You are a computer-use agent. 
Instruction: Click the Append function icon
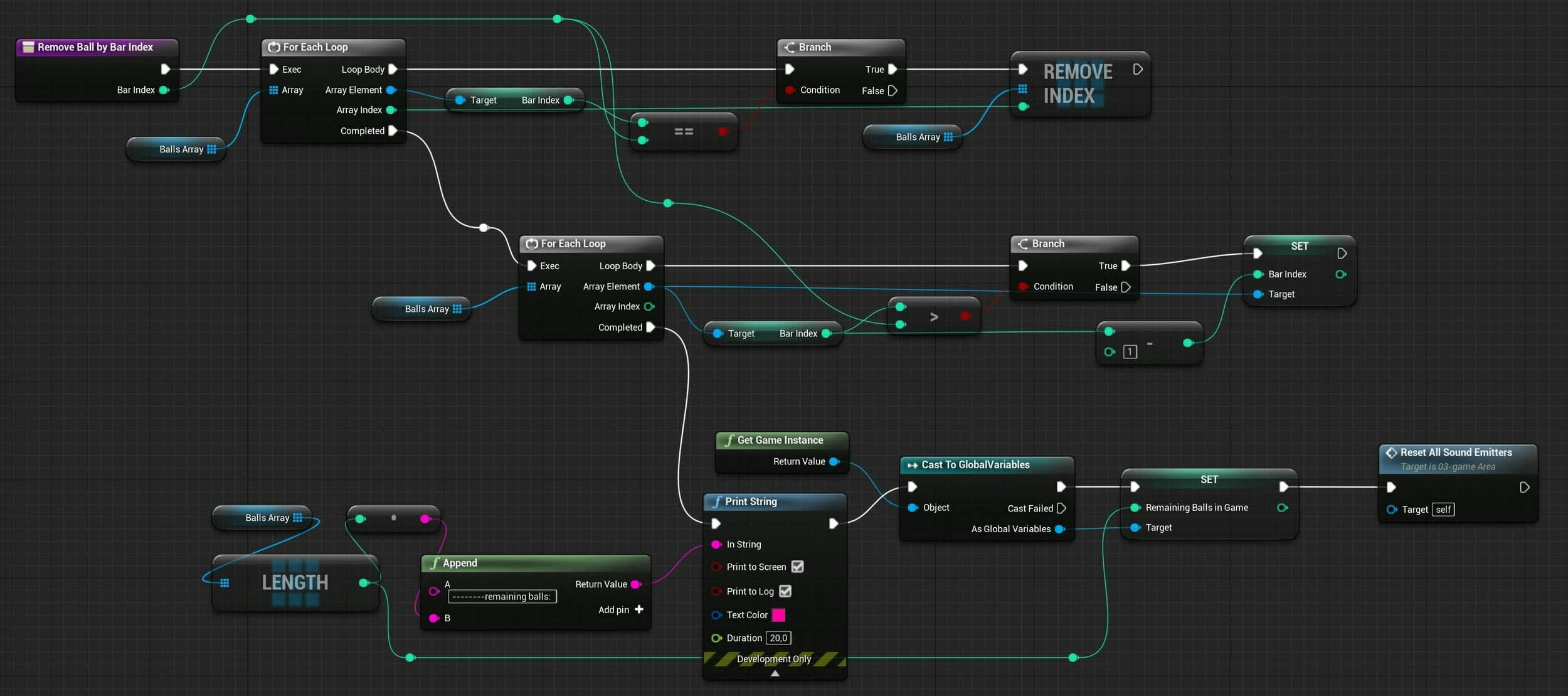[x=434, y=563]
